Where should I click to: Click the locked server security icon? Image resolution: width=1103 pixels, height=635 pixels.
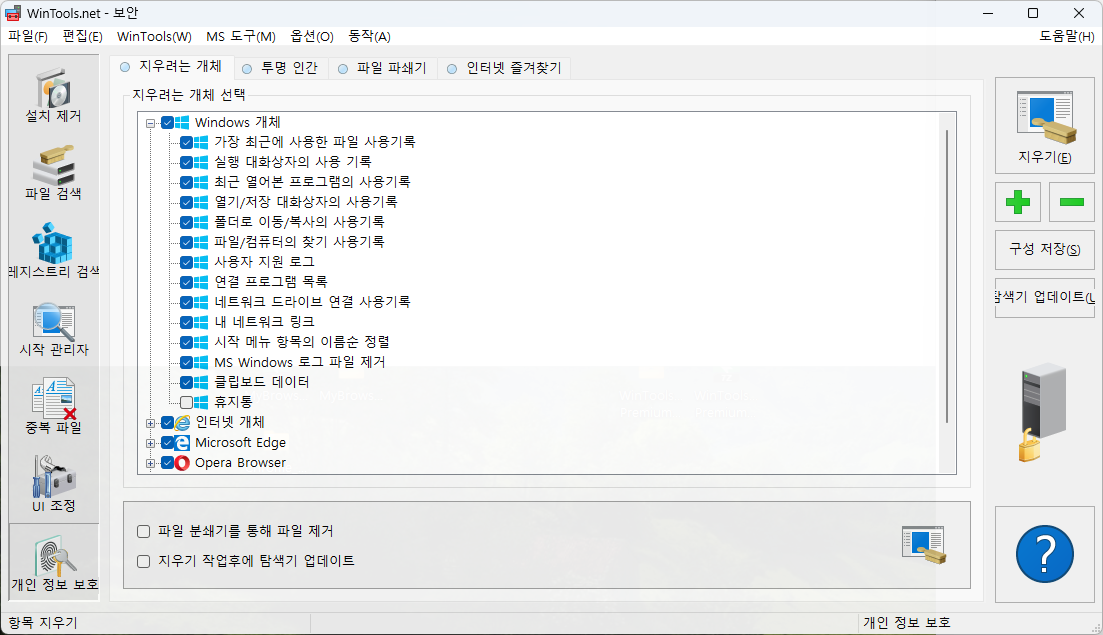pyautogui.click(x=1043, y=412)
